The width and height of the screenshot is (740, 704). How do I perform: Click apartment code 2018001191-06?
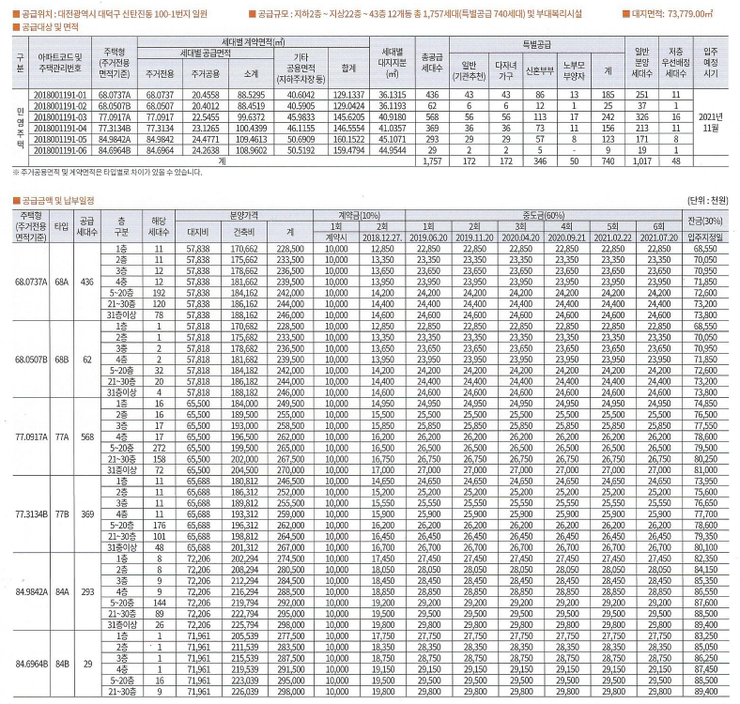pos(60,150)
